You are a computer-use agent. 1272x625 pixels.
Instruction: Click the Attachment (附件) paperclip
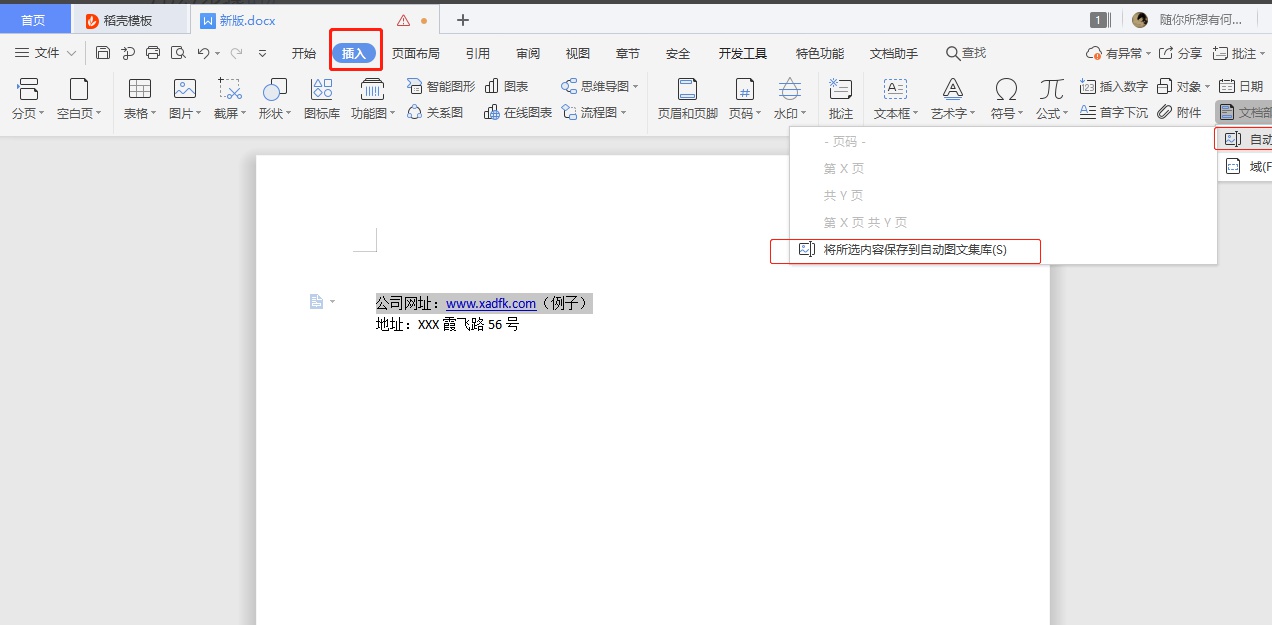point(1179,113)
